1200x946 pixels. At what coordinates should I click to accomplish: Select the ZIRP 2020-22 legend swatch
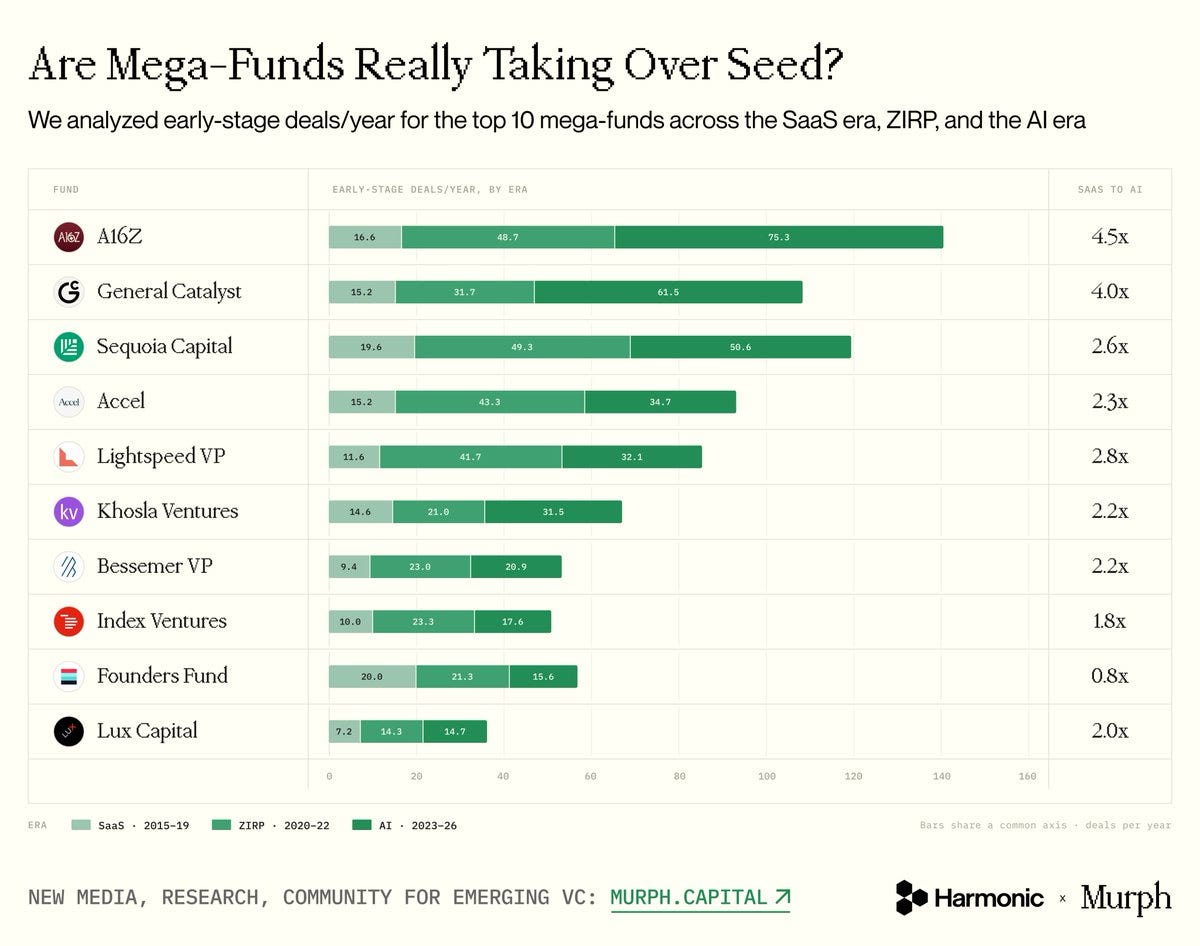point(221,826)
